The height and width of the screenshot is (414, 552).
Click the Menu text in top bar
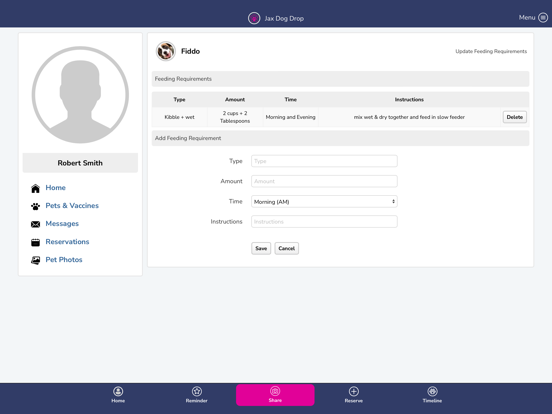[527, 18]
